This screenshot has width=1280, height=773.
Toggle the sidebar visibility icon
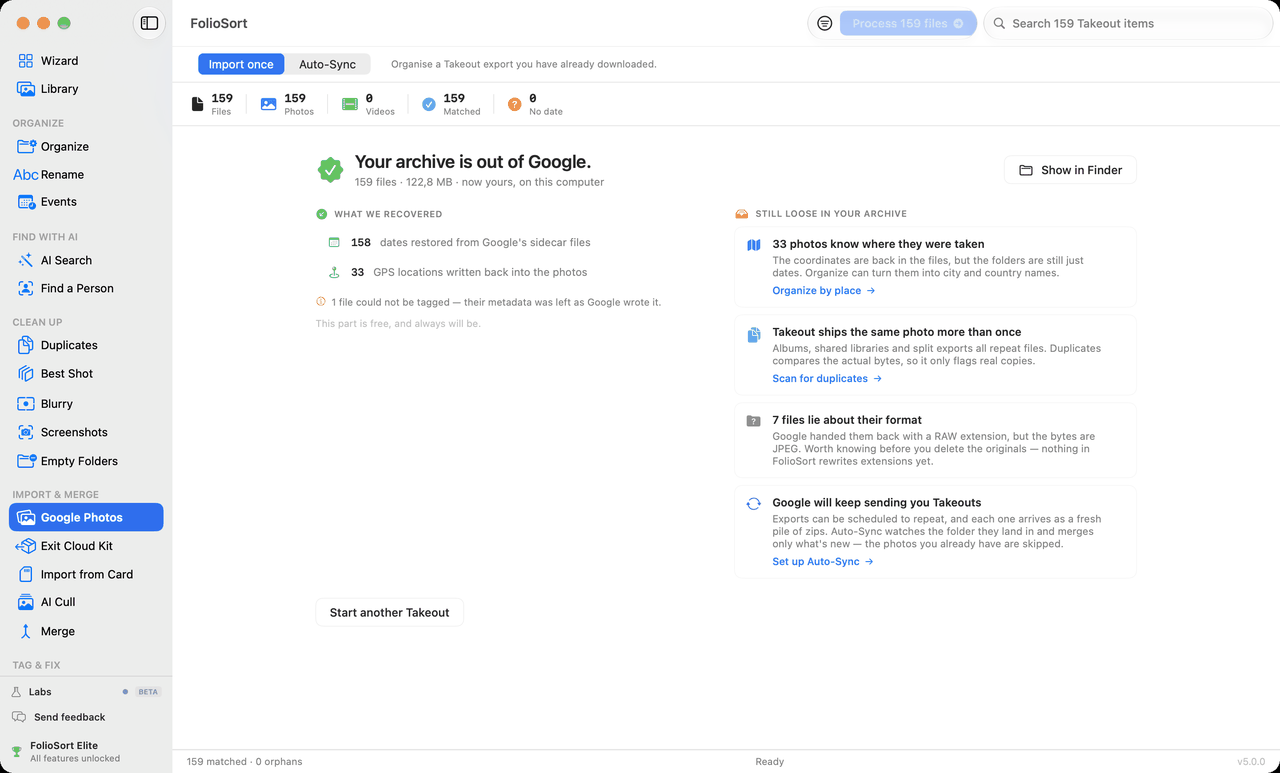click(149, 23)
